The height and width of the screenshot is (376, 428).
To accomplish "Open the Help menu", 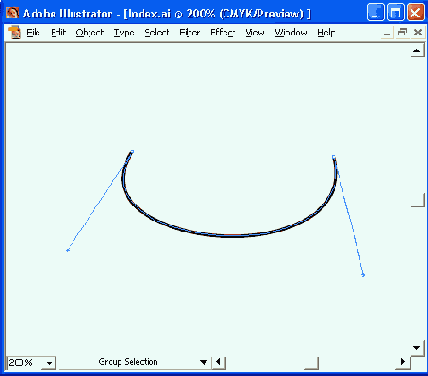I will coord(326,33).
